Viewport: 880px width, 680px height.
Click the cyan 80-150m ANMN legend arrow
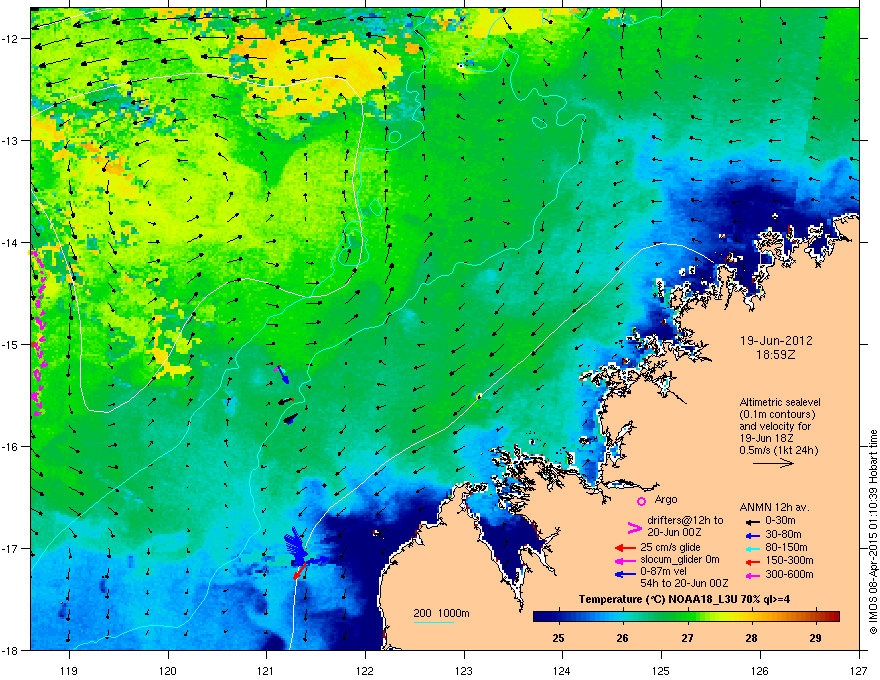click(x=753, y=548)
